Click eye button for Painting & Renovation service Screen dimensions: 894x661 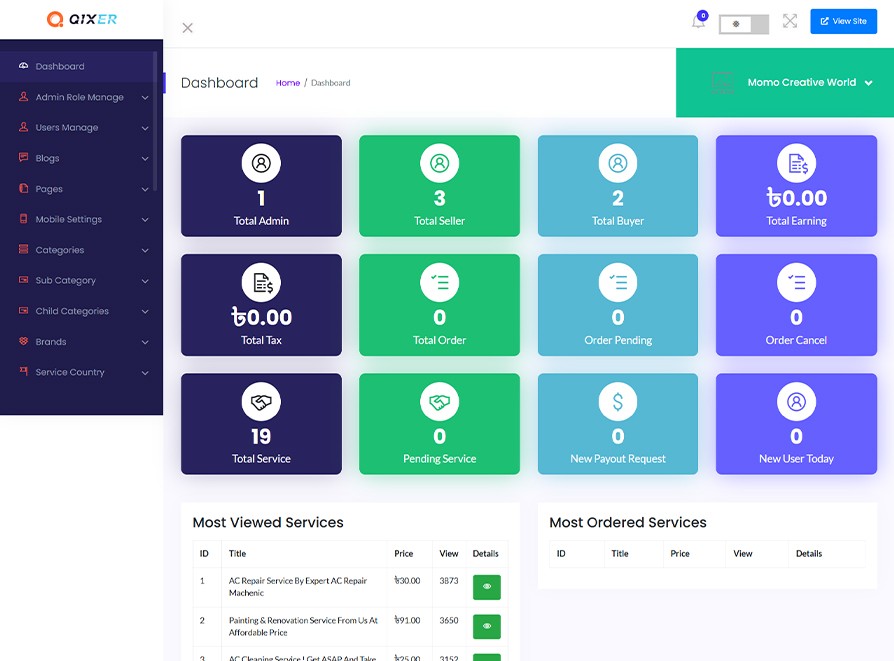click(486, 626)
